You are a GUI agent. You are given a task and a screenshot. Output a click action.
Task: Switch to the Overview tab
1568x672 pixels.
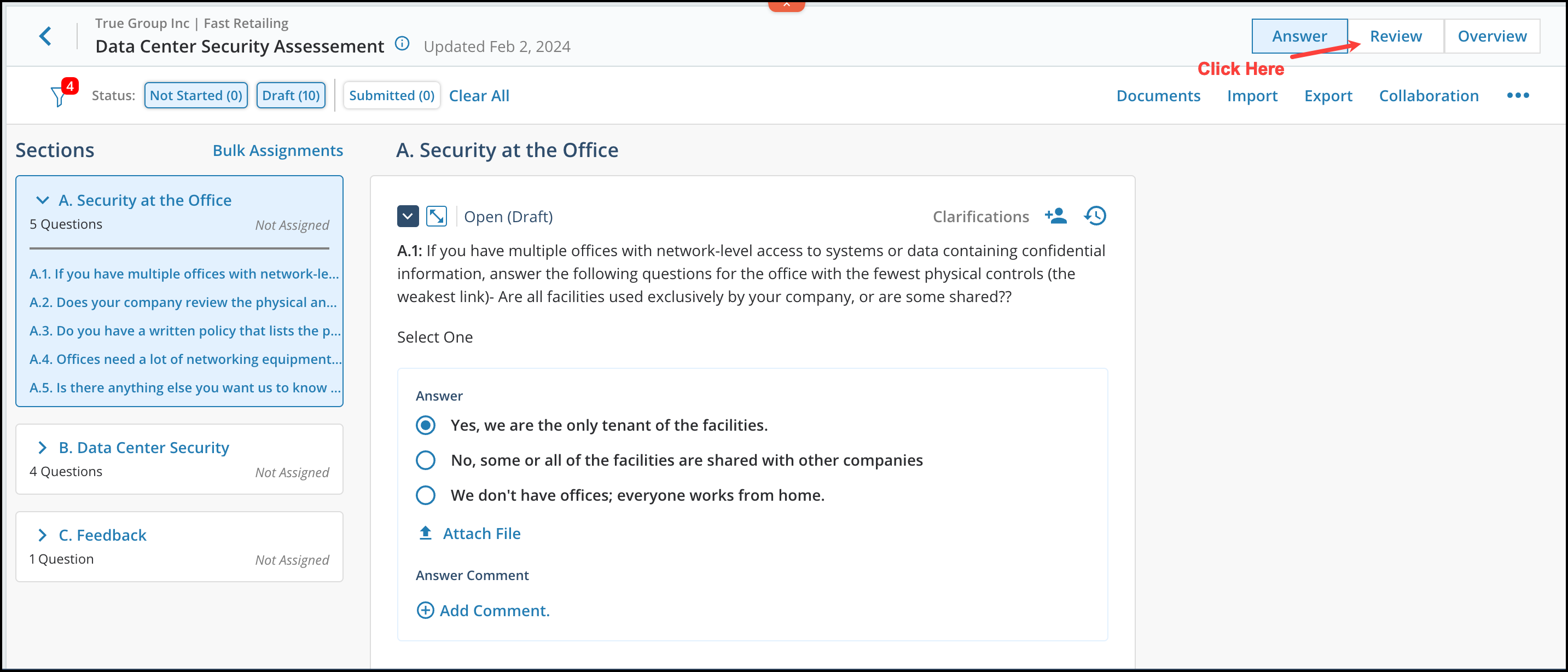(1492, 36)
